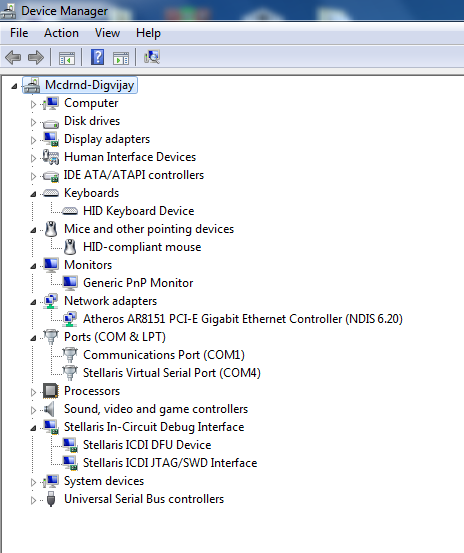Click the Ports (COM & LPT) icon
Screen dimensions: 464x553
51,337
